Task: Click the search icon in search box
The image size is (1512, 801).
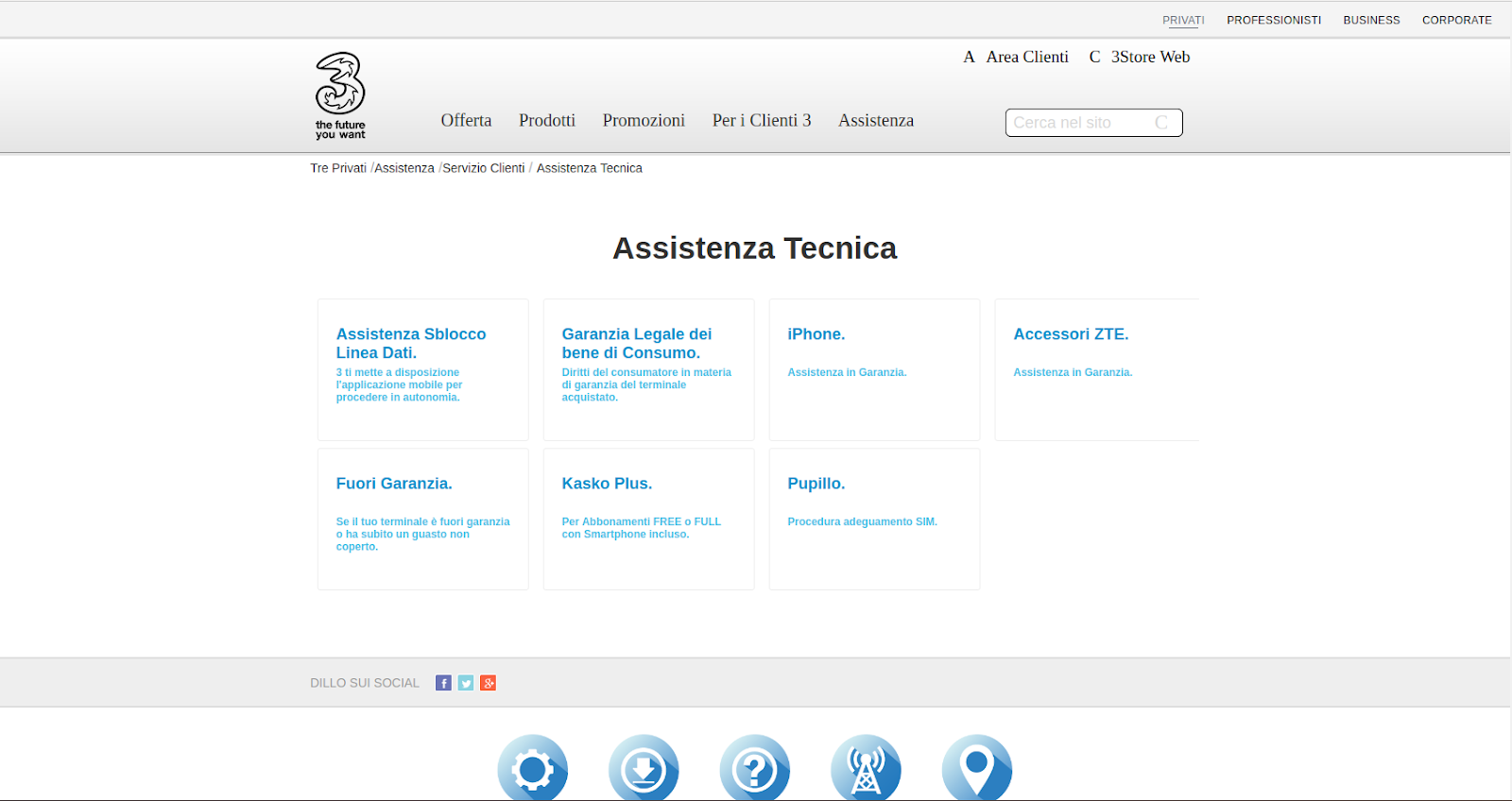Action: [1161, 123]
